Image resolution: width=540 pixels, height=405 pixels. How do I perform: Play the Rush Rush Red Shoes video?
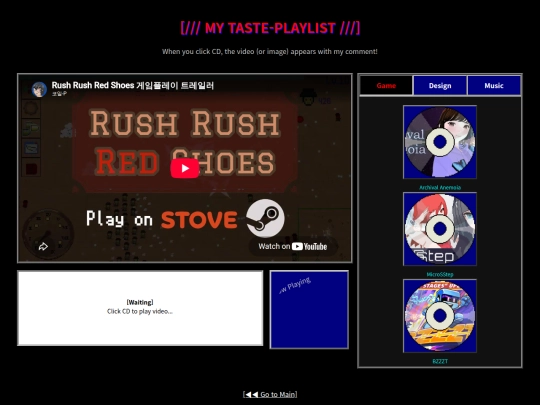(185, 168)
